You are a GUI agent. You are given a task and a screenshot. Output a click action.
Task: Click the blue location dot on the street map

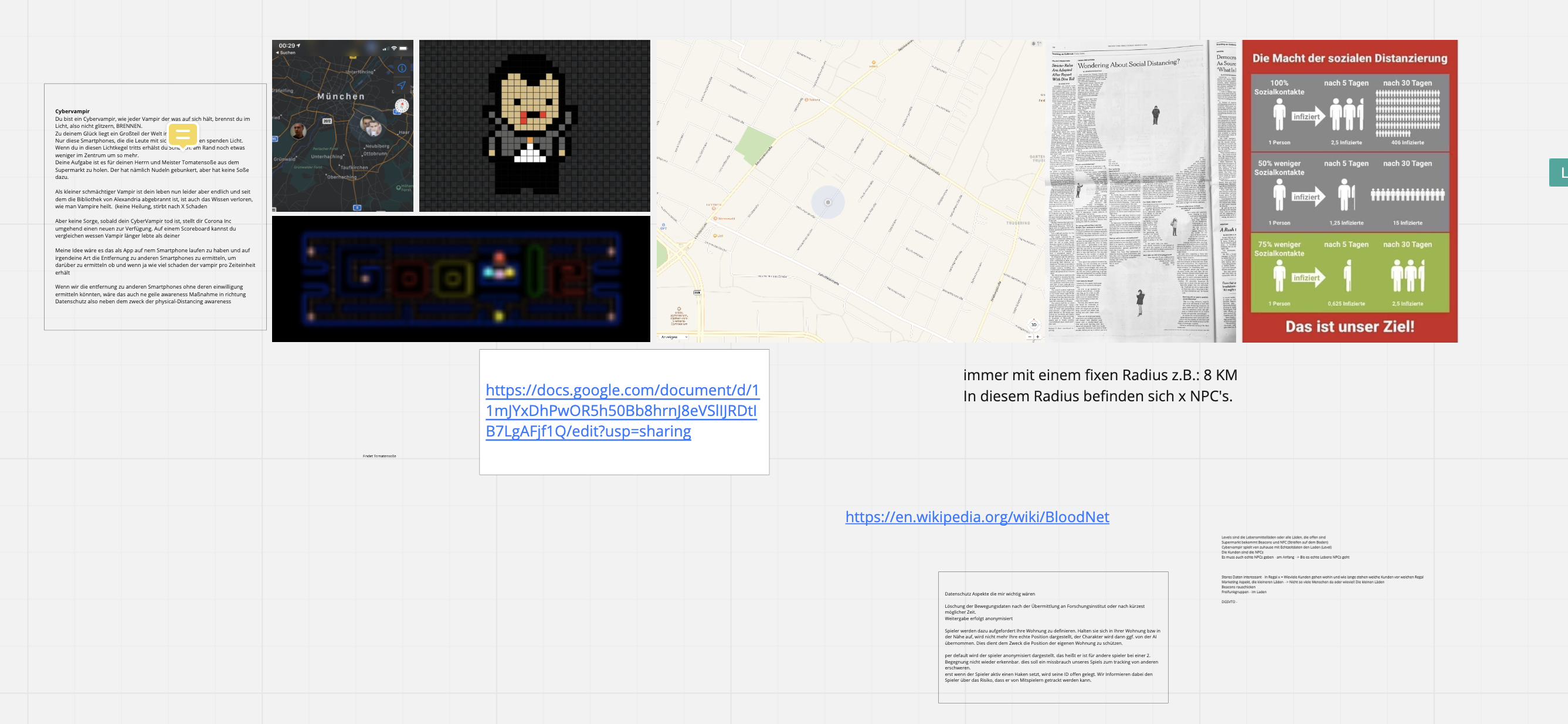827,202
